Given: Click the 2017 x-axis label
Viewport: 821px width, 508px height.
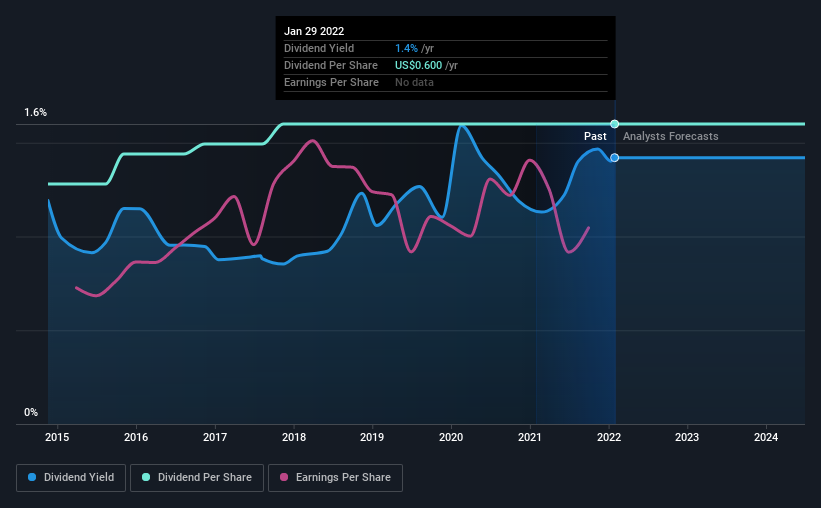Looking at the screenshot, I should 215,437.
